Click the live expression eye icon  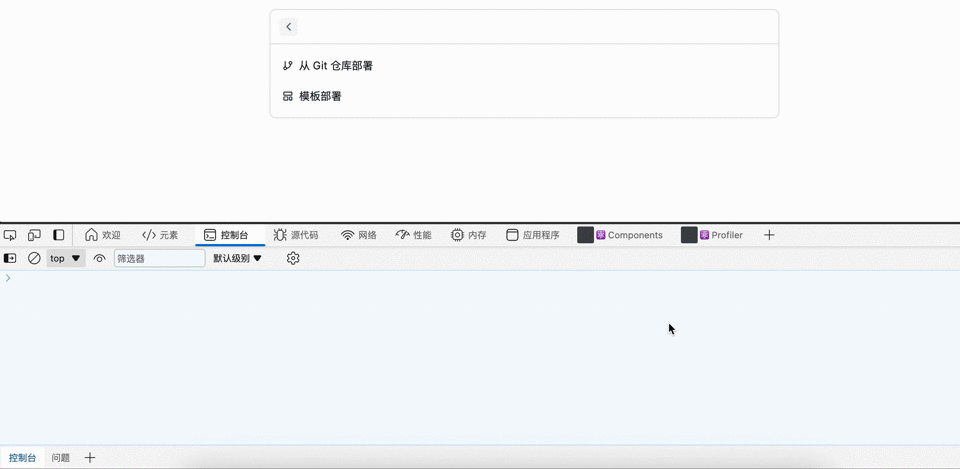pyautogui.click(x=100, y=258)
